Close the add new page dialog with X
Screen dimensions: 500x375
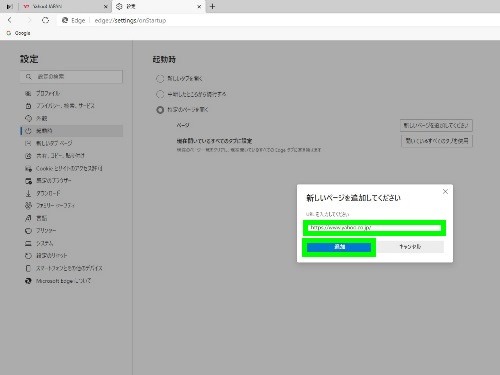445,192
